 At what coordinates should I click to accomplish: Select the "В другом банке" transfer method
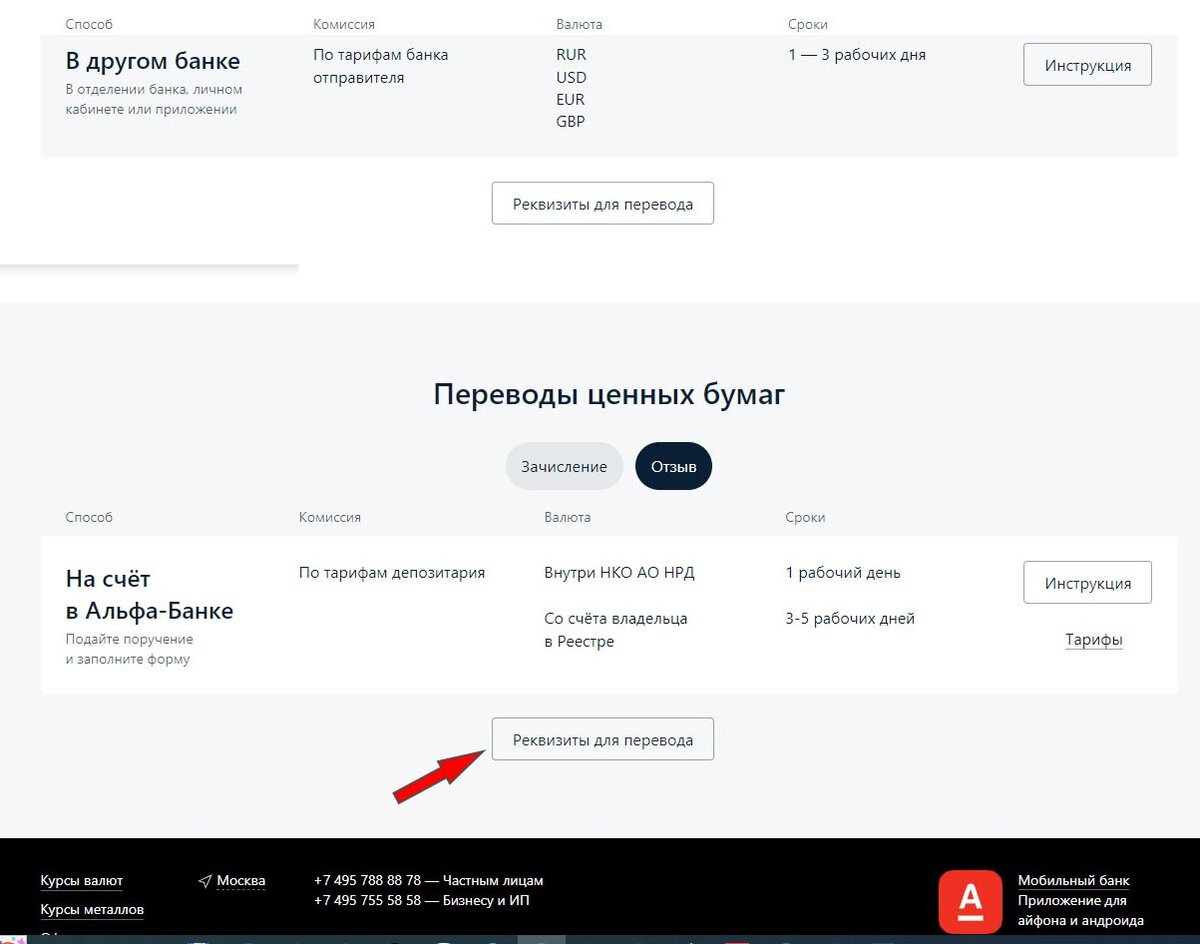(152, 60)
